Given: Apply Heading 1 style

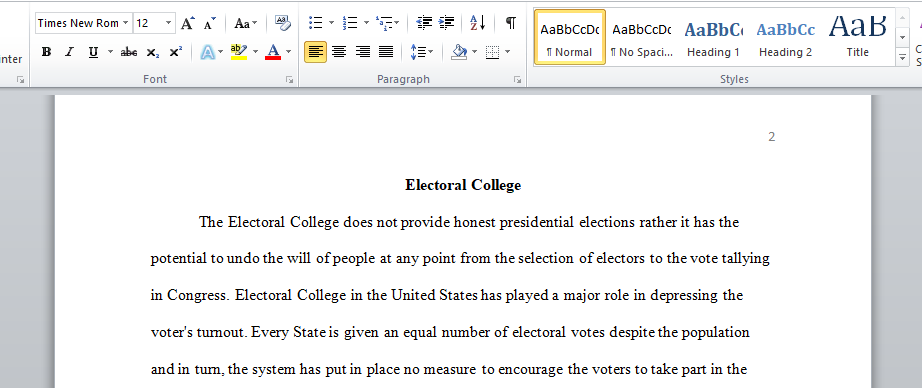Looking at the screenshot, I should pos(713,37).
